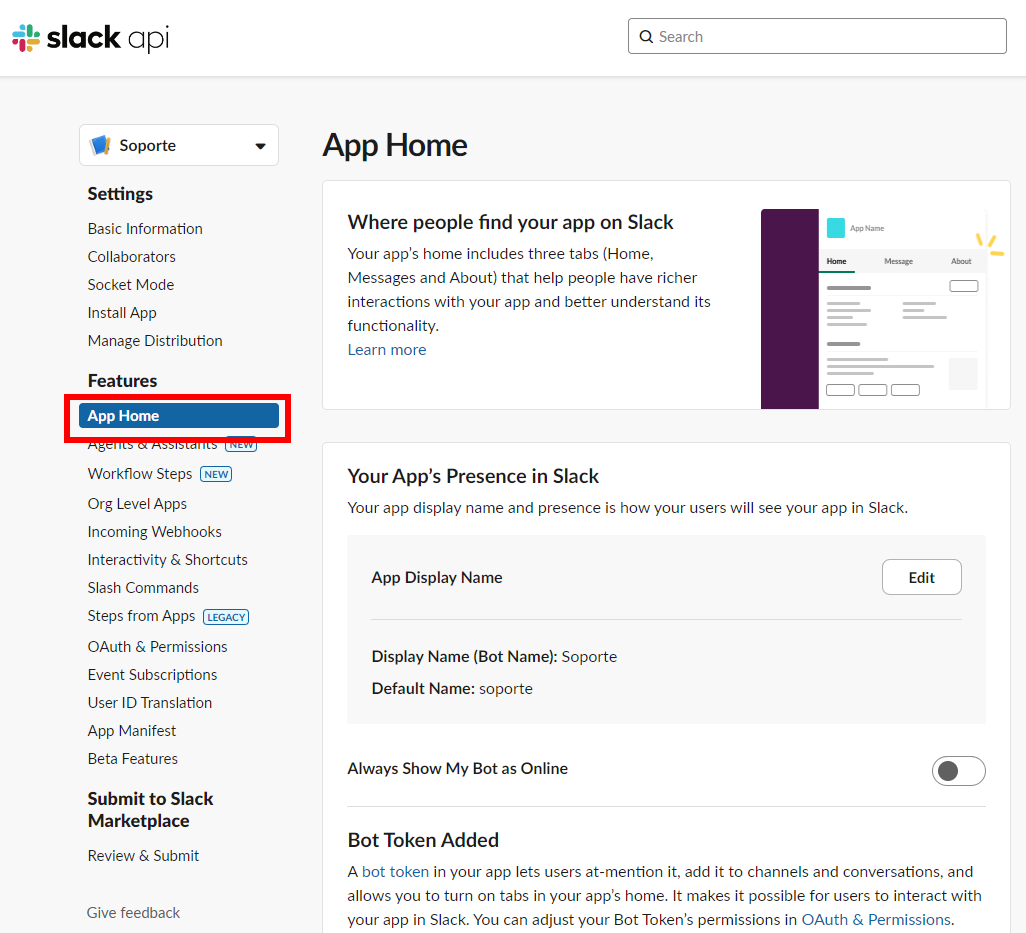Edit the App Display Name
This screenshot has height=933, width=1026.
[921, 577]
